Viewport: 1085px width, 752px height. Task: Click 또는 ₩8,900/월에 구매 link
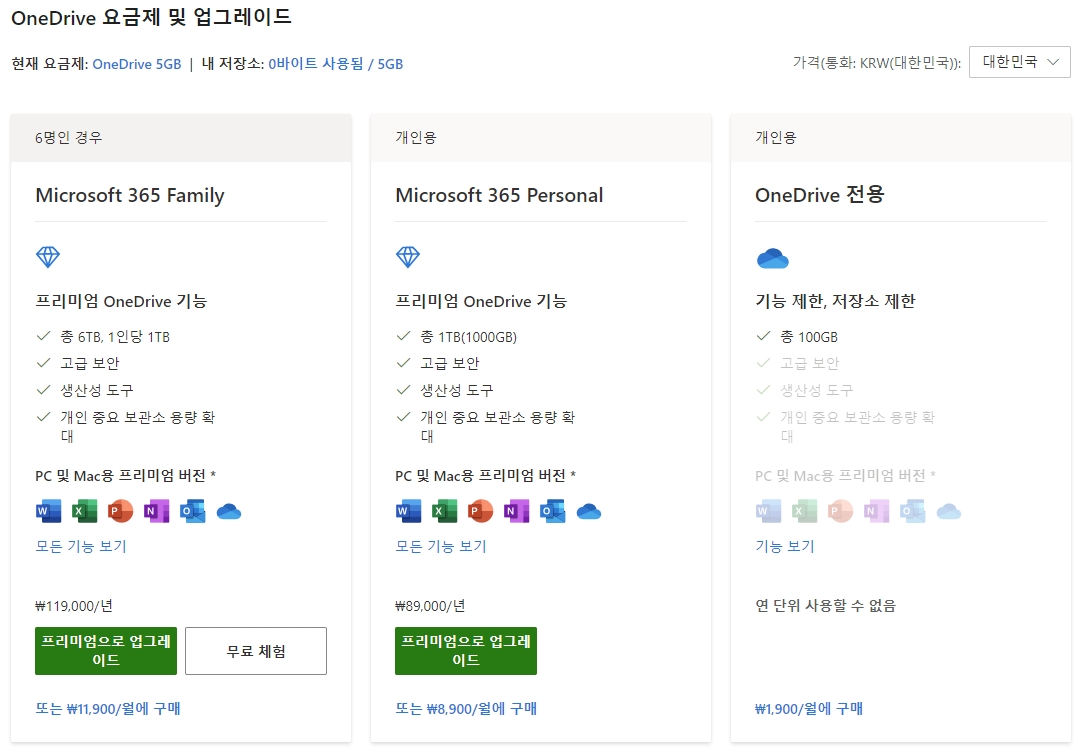click(466, 708)
